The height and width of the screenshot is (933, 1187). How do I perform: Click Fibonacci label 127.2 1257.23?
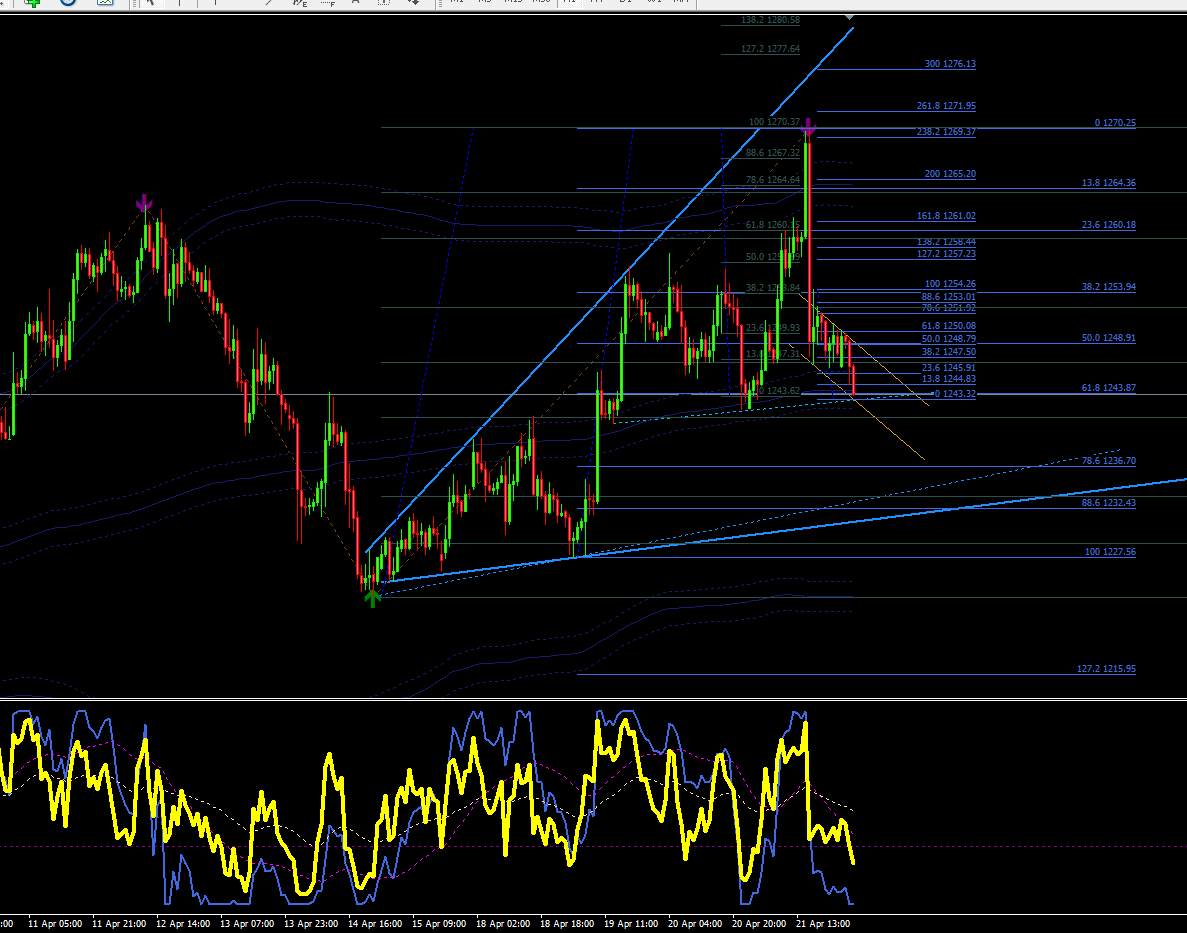(x=946, y=254)
